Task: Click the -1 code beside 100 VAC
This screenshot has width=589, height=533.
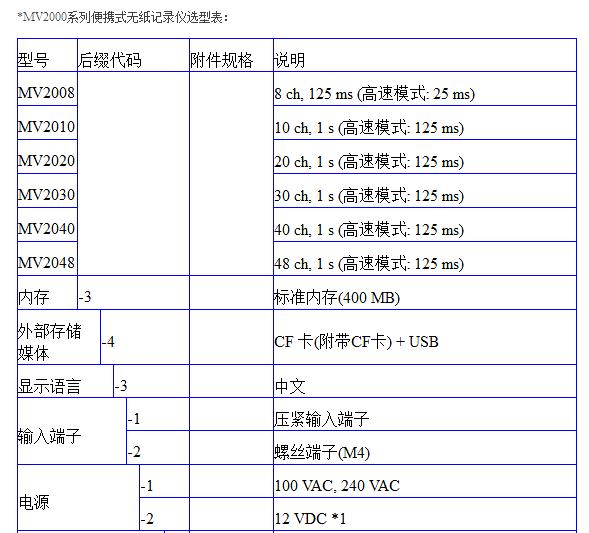Action: click(164, 481)
